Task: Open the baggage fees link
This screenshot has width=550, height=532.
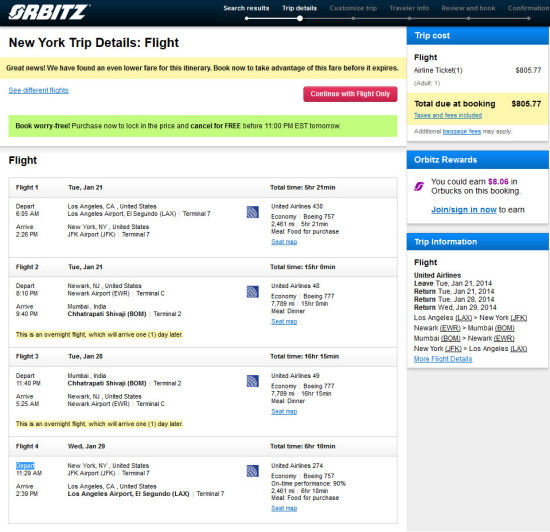Action: click(x=462, y=132)
